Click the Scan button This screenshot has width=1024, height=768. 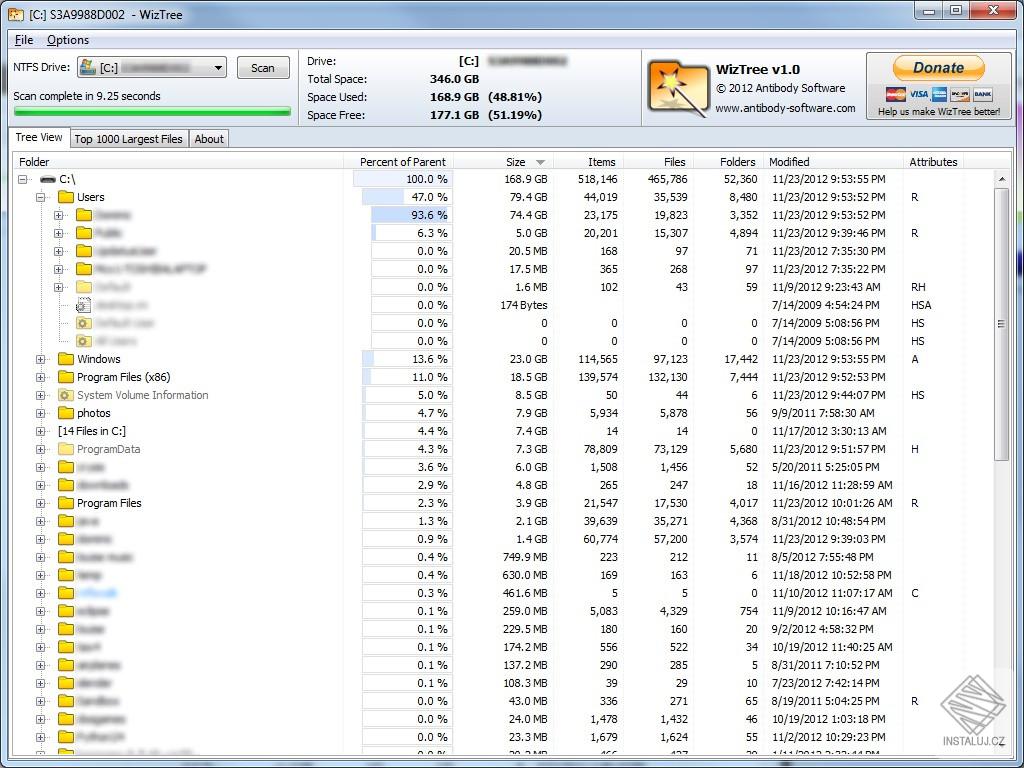coord(263,67)
